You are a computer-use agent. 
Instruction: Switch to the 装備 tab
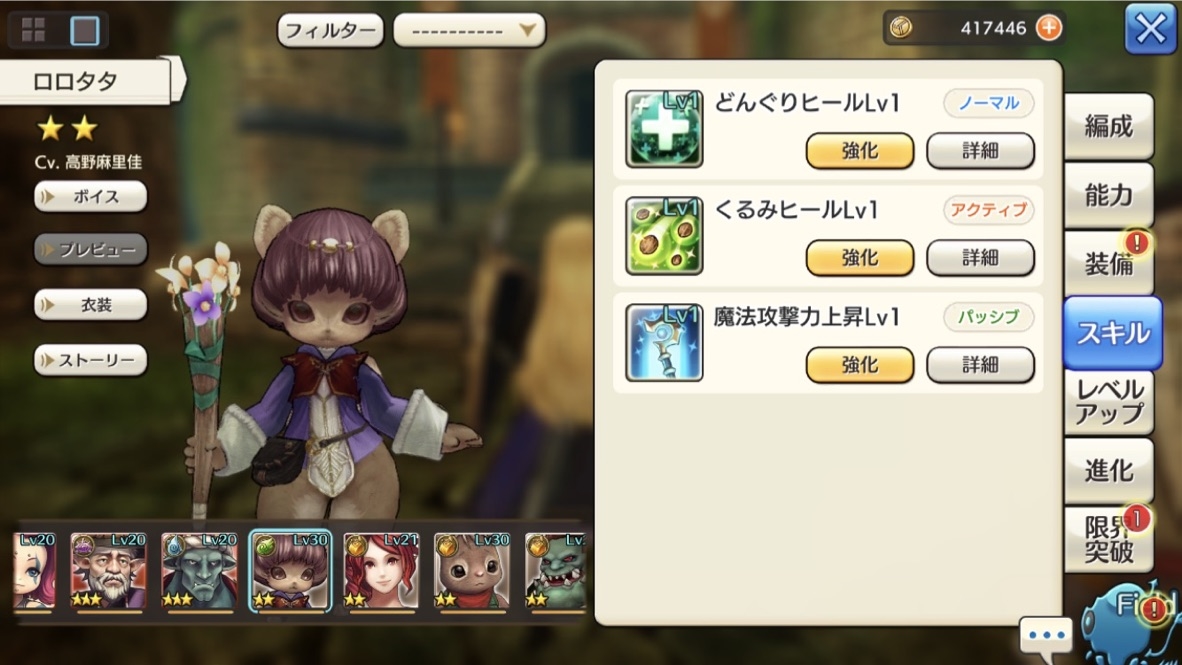pos(1109,264)
